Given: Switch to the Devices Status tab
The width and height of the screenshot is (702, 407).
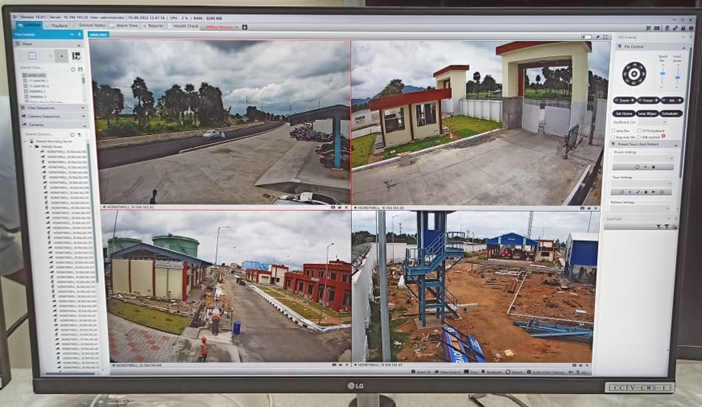Looking at the screenshot, I should [89, 26].
